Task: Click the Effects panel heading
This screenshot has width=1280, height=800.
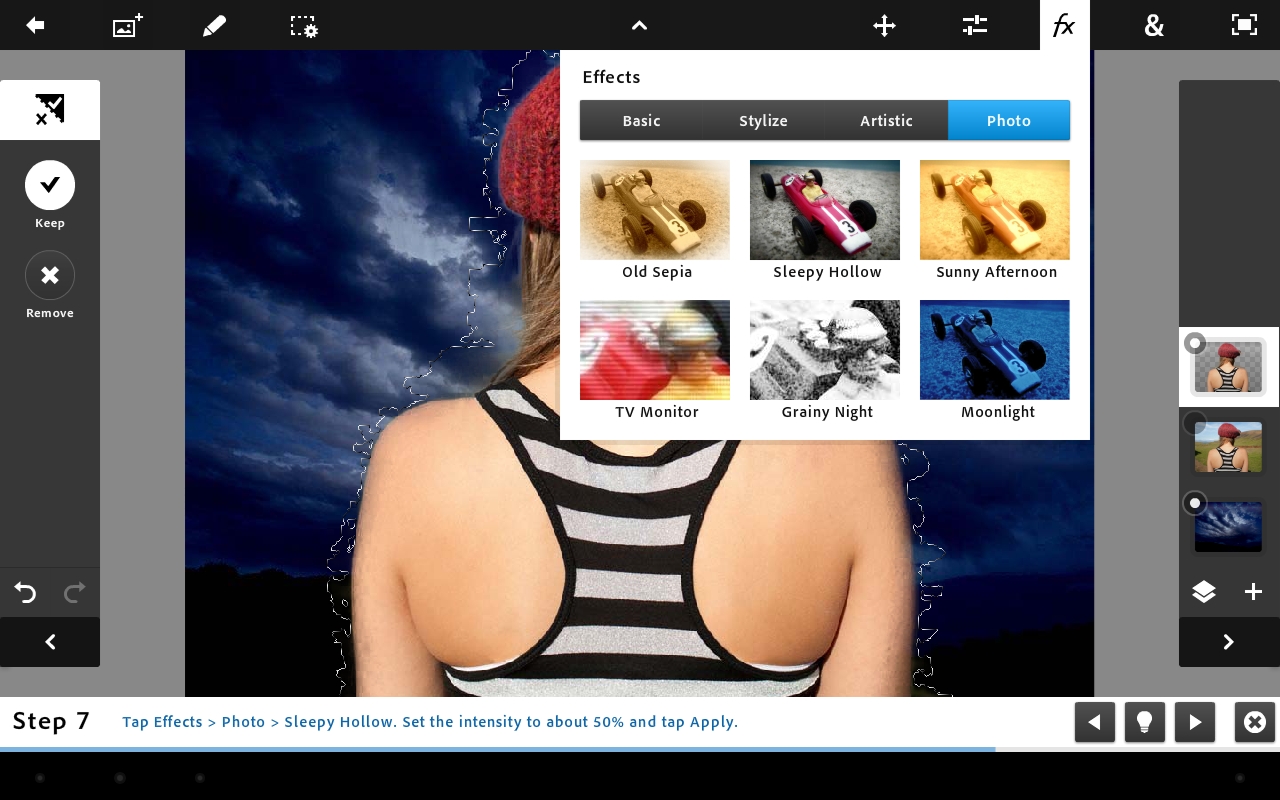Action: point(611,77)
